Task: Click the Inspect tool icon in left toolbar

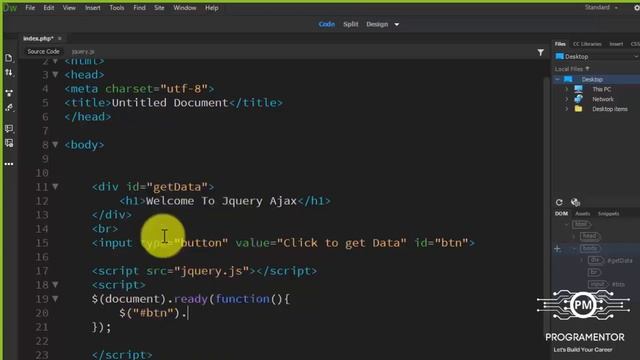Action: coord(9,108)
